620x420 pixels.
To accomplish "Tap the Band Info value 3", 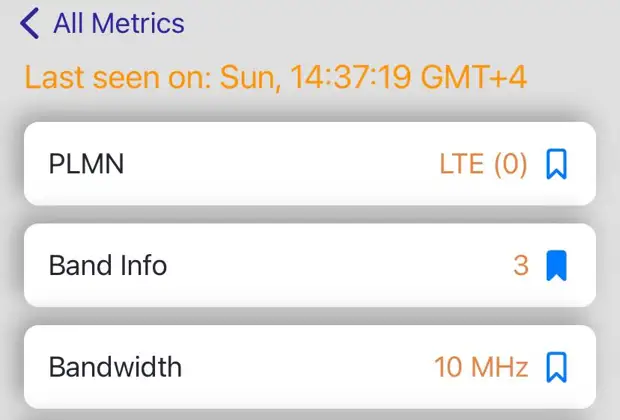I will (x=521, y=265).
